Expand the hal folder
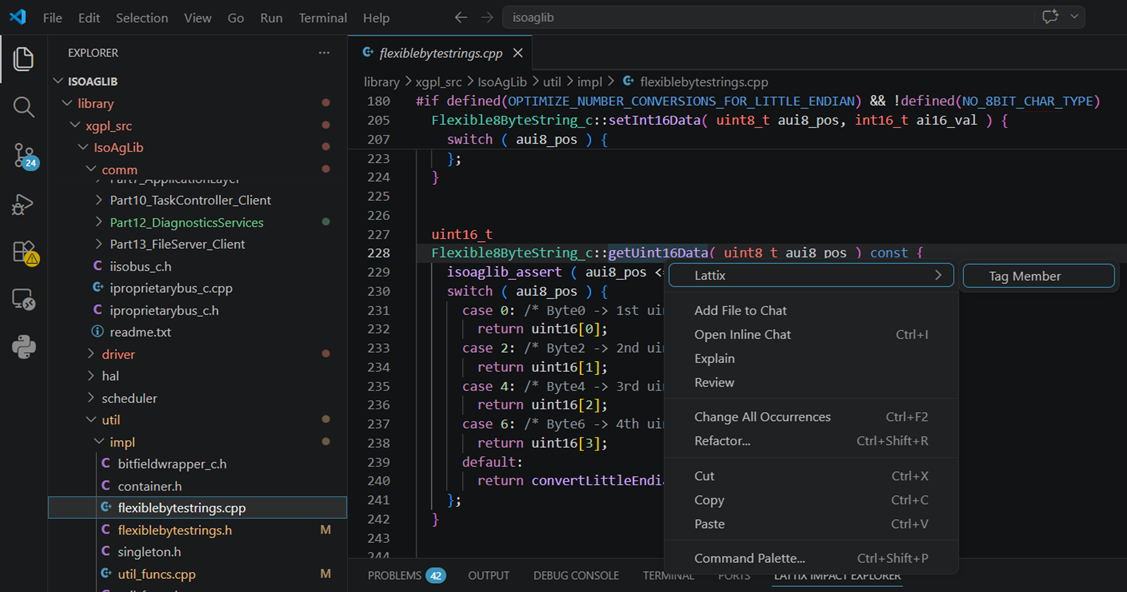This screenshot has height=592, width=1127. (x=91, y=376)
